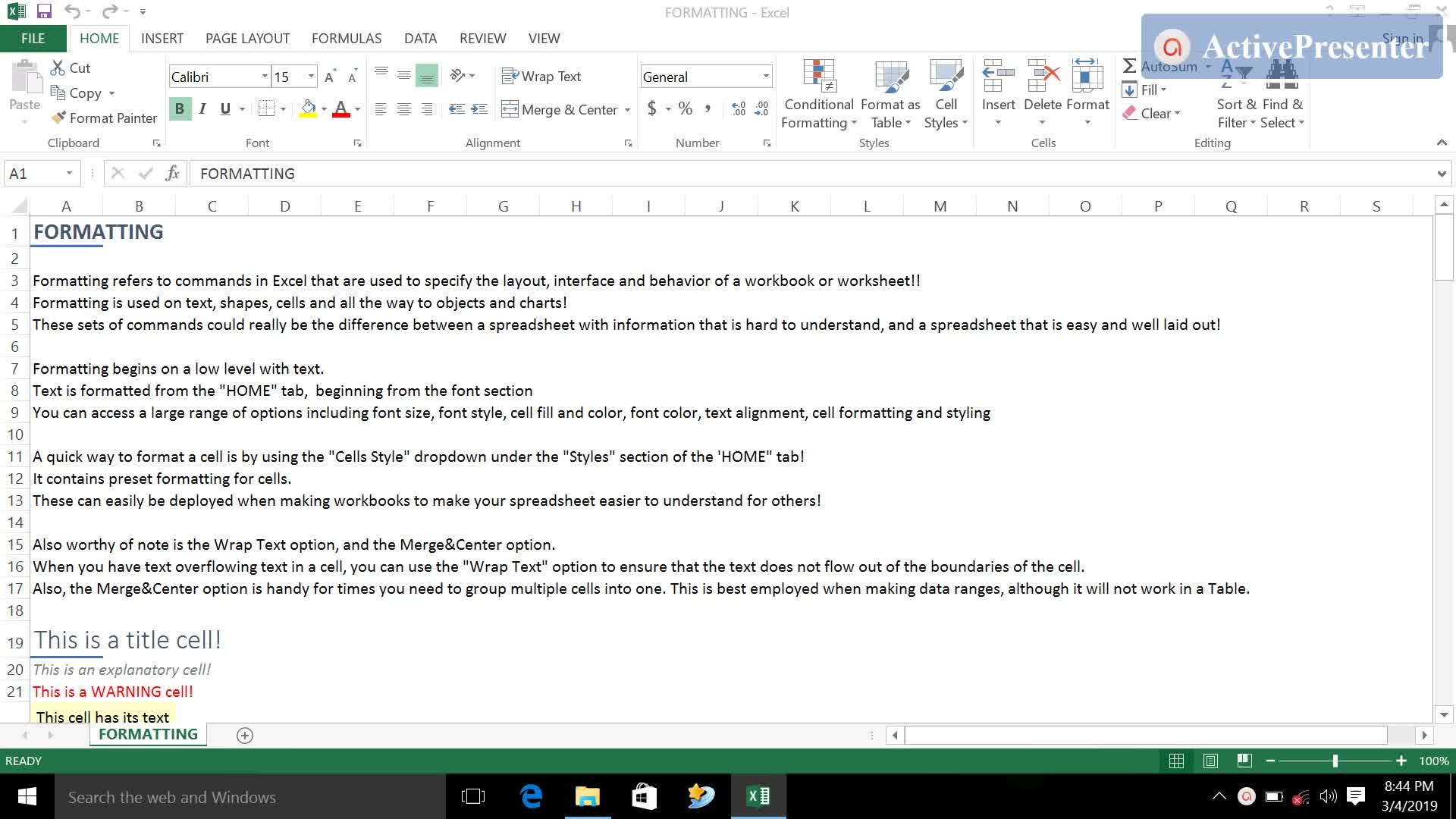Switch to Page Layout view button
The image size is (1456, 819).
(1210, 761)
